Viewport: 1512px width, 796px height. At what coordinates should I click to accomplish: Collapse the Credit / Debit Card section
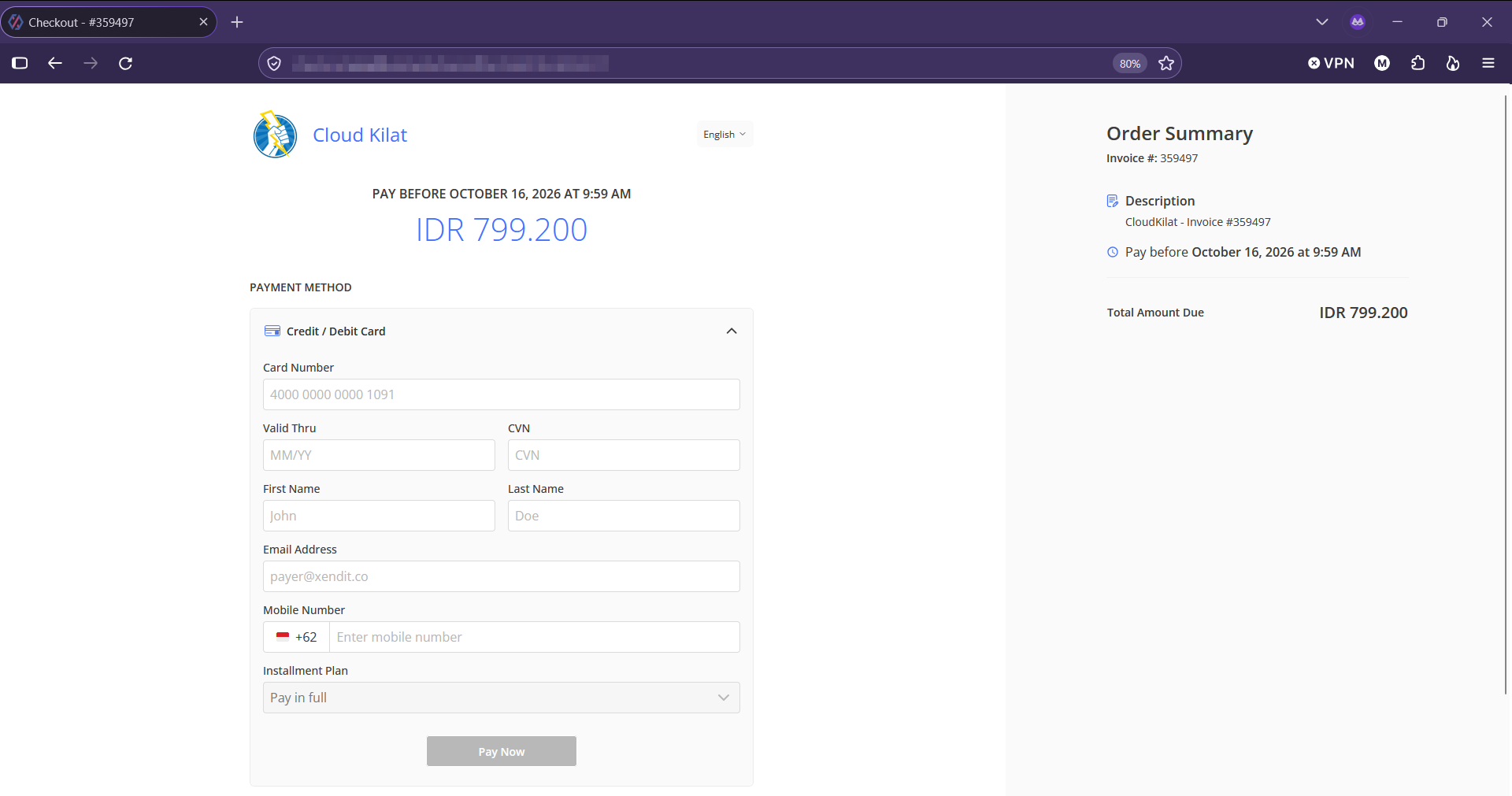pos(732,331)
